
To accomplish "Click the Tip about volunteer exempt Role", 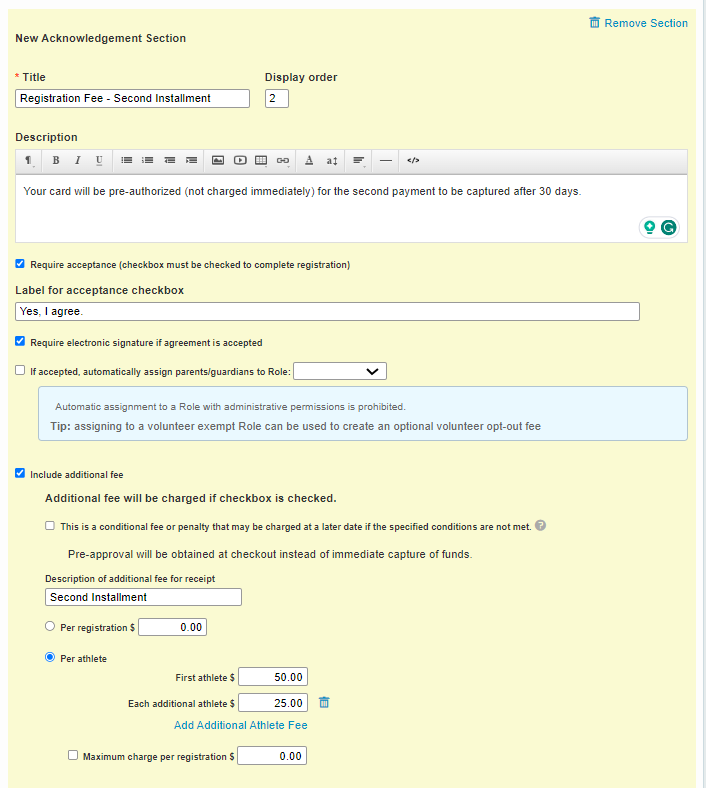I will point(295,426).
